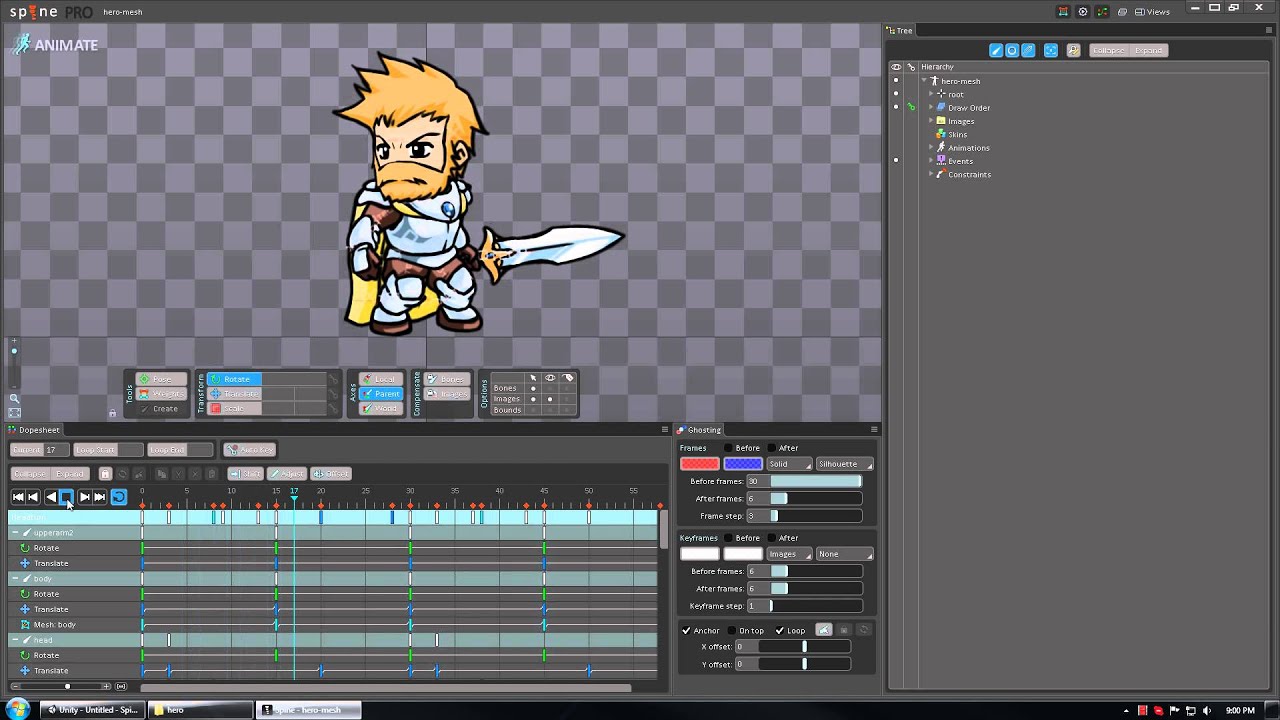Expand the root node in tree
1280x720 pixels.
931,94
